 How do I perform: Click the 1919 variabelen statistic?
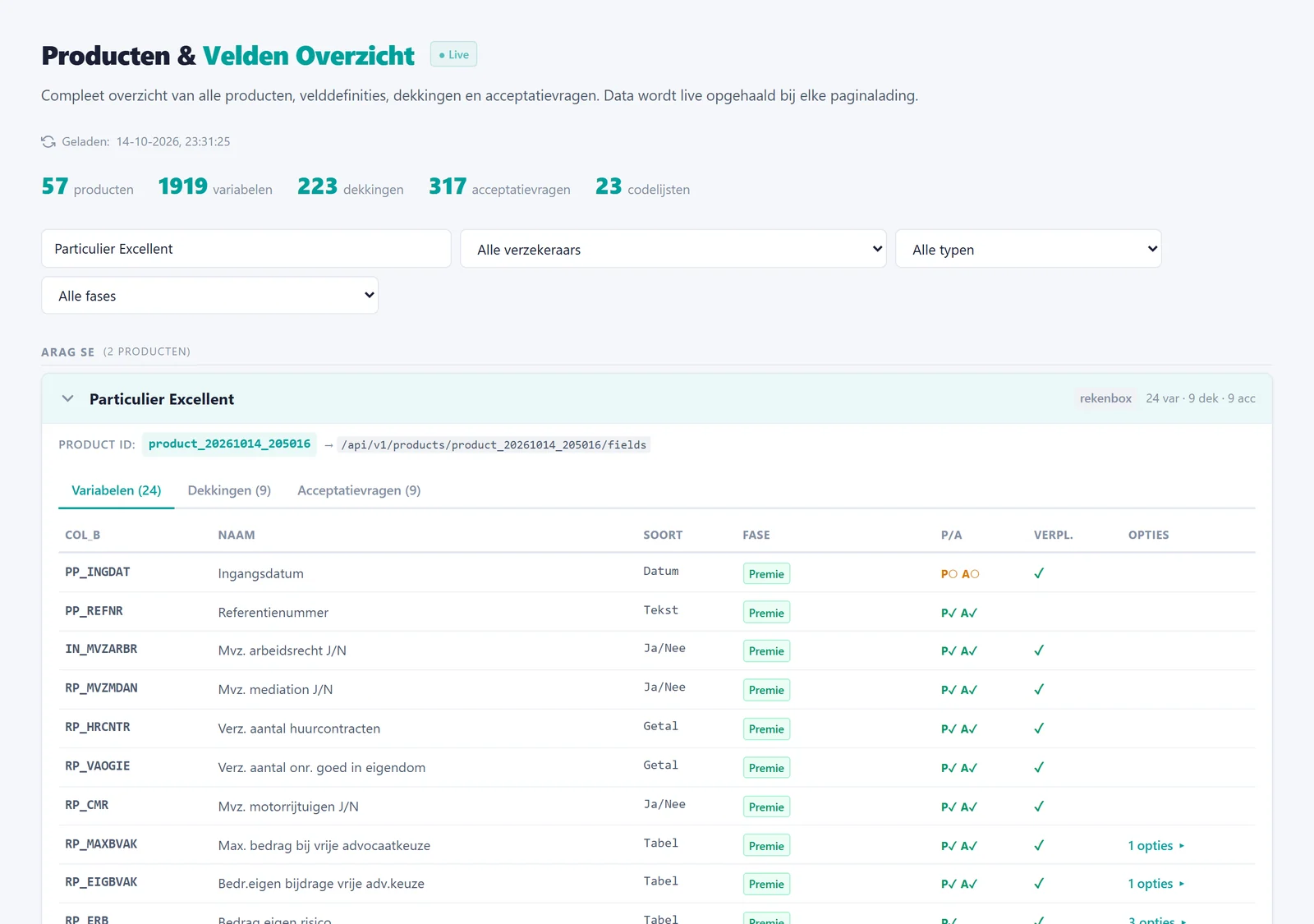(215, 186)
